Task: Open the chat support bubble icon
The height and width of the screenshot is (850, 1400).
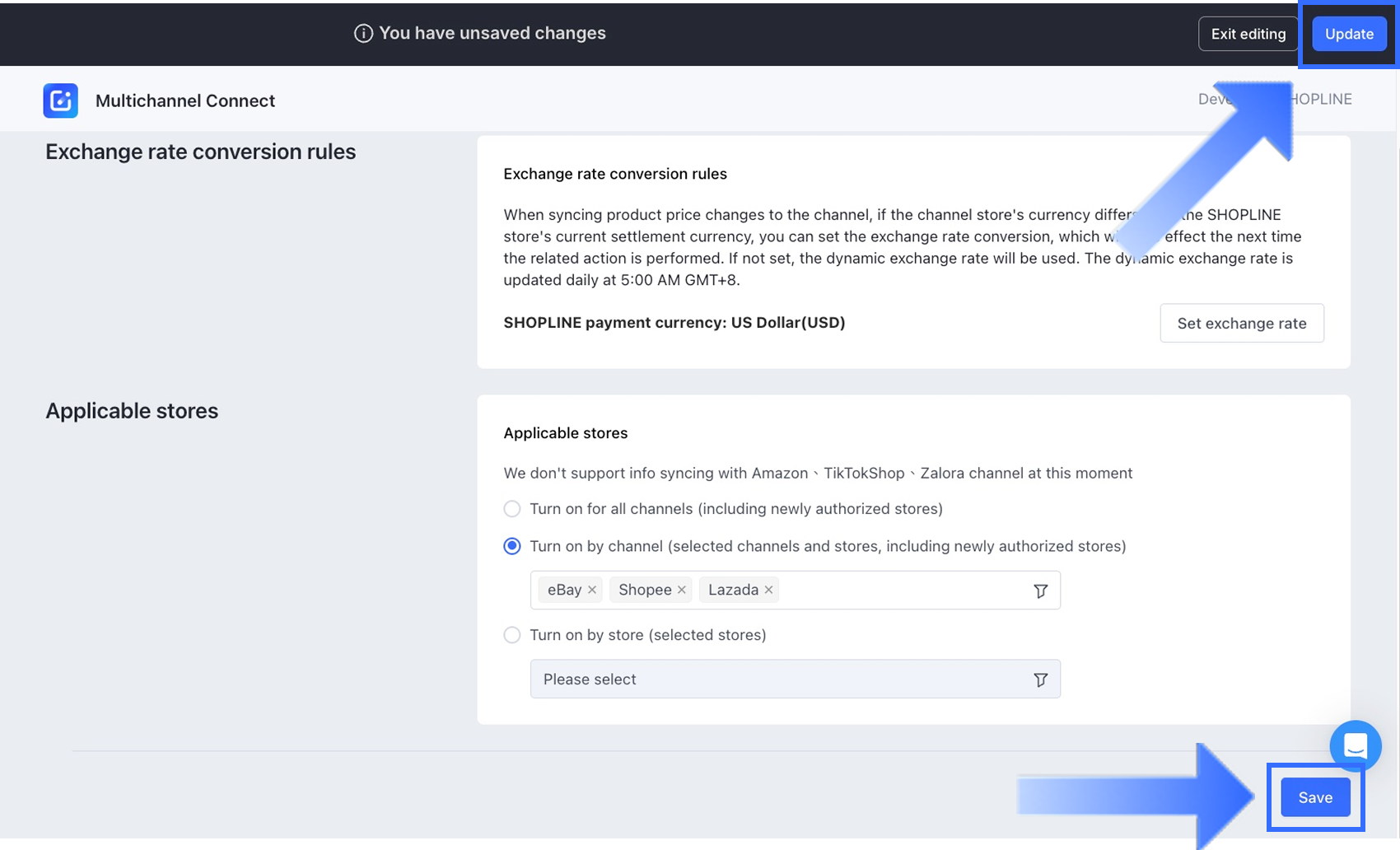Action: pyautogui.click(x=1355, y=745)
